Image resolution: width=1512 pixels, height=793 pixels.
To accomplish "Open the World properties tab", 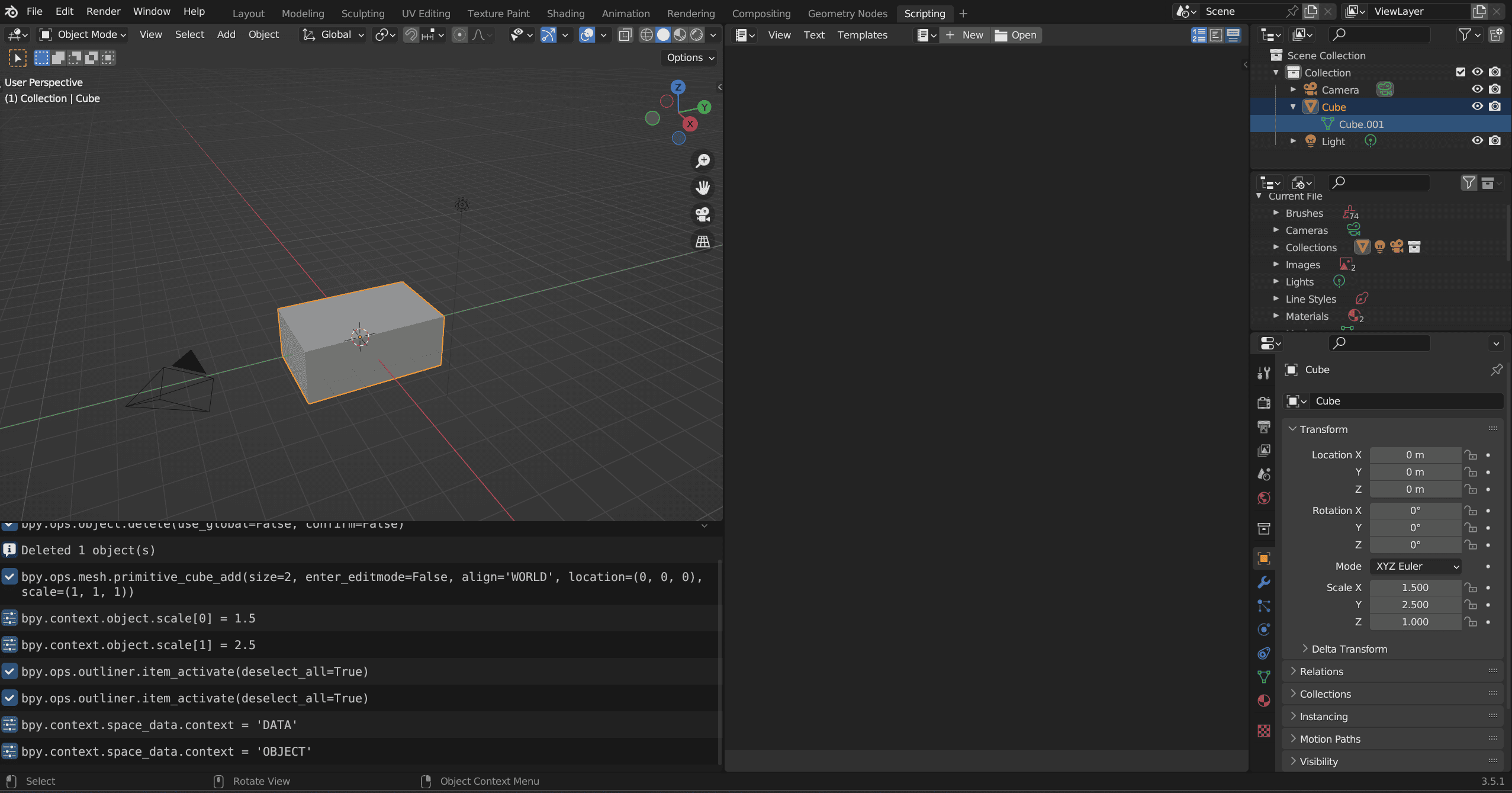I will [1264, 498].
